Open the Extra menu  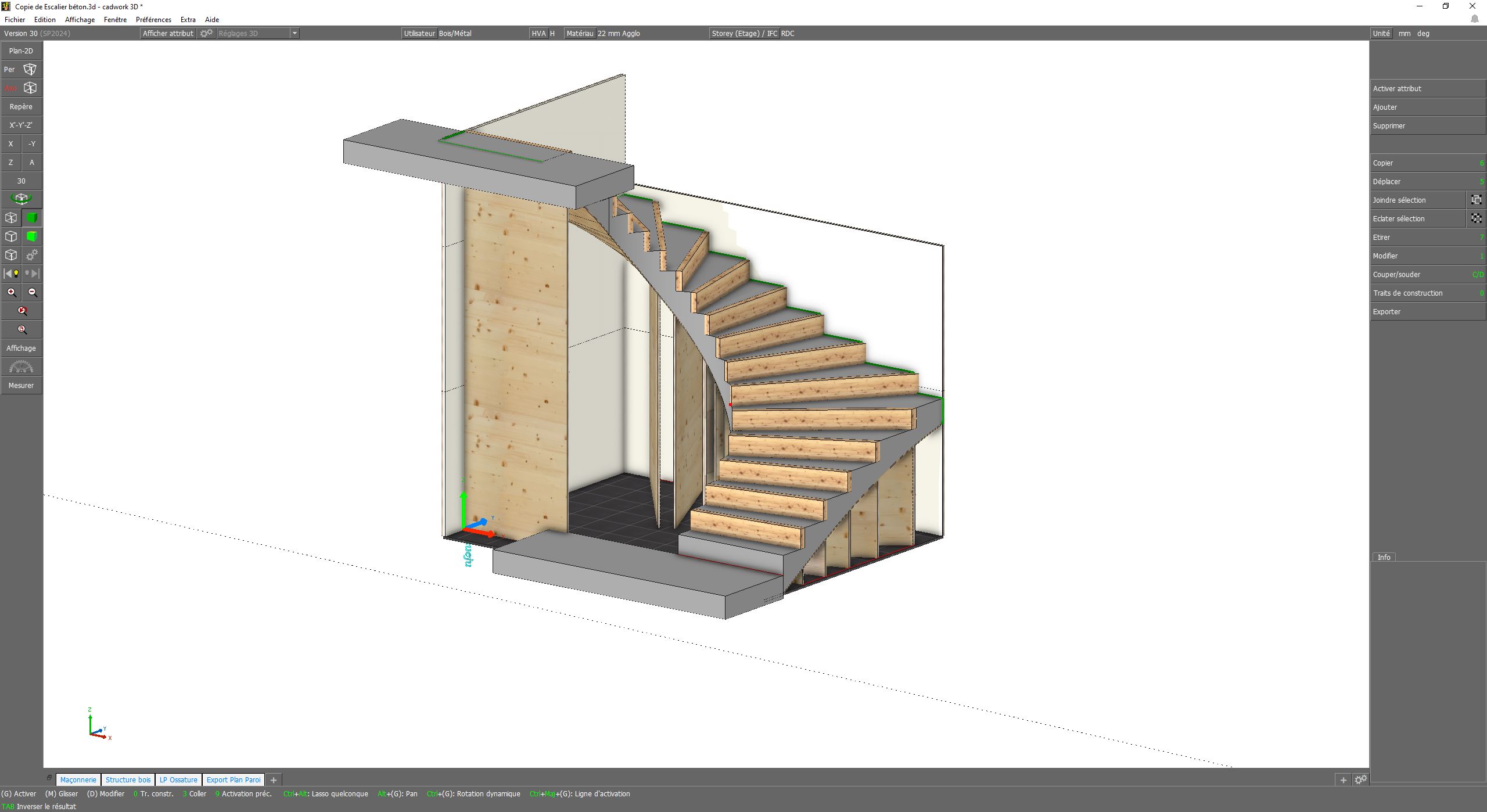tap(188, 20)
